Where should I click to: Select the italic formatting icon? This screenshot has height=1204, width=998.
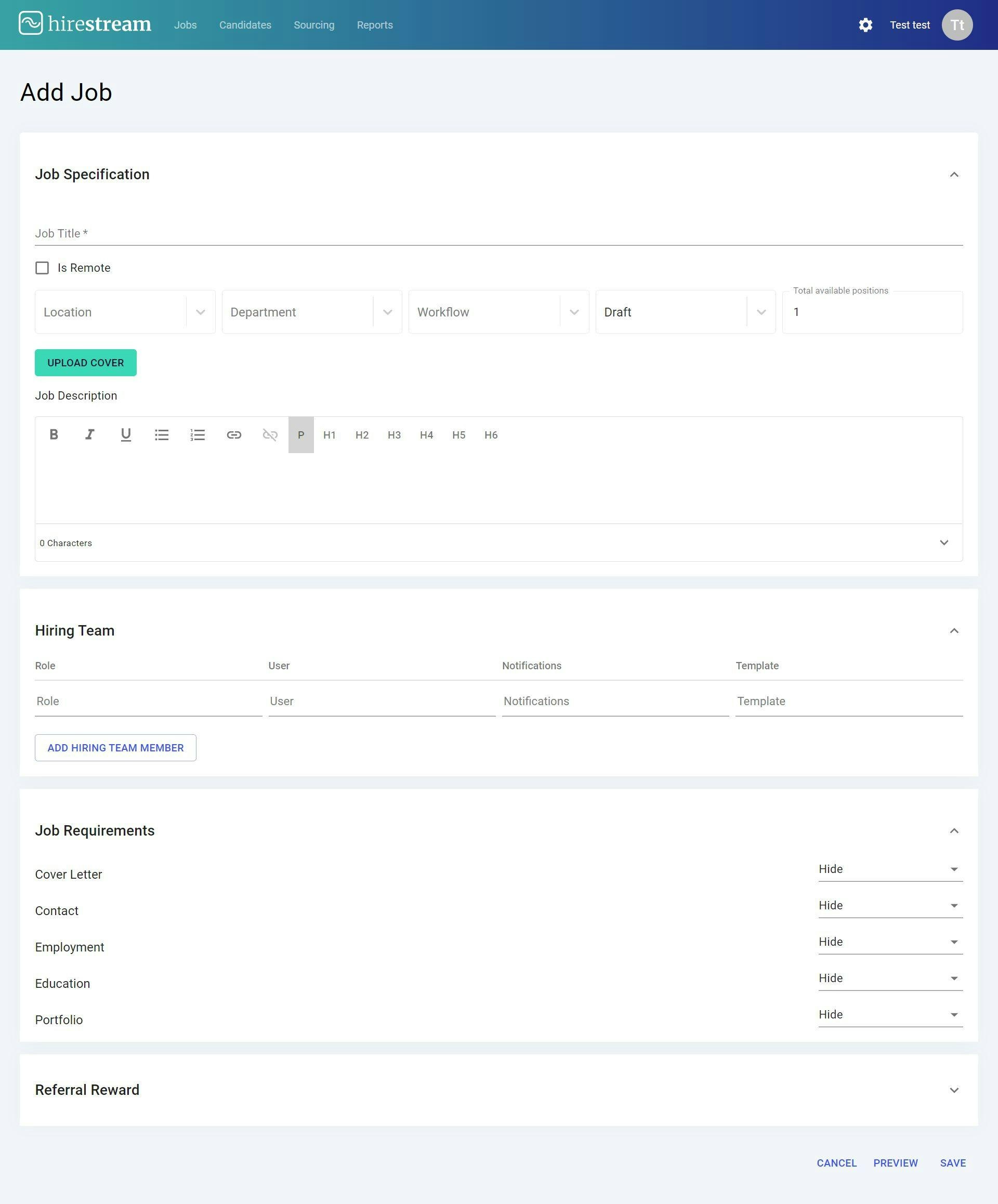(90, 434)
